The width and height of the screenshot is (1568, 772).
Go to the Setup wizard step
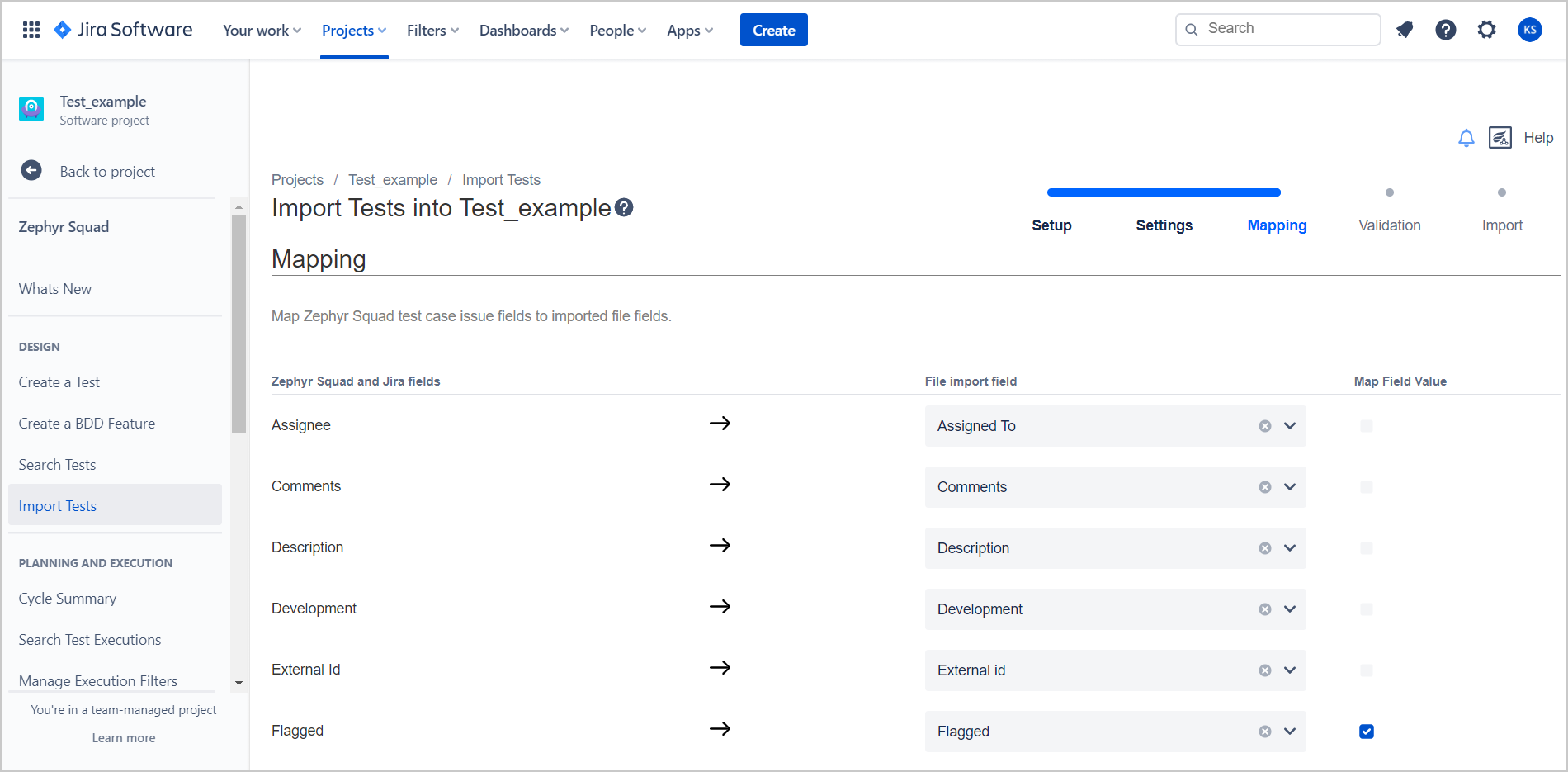click(1051, 225)
